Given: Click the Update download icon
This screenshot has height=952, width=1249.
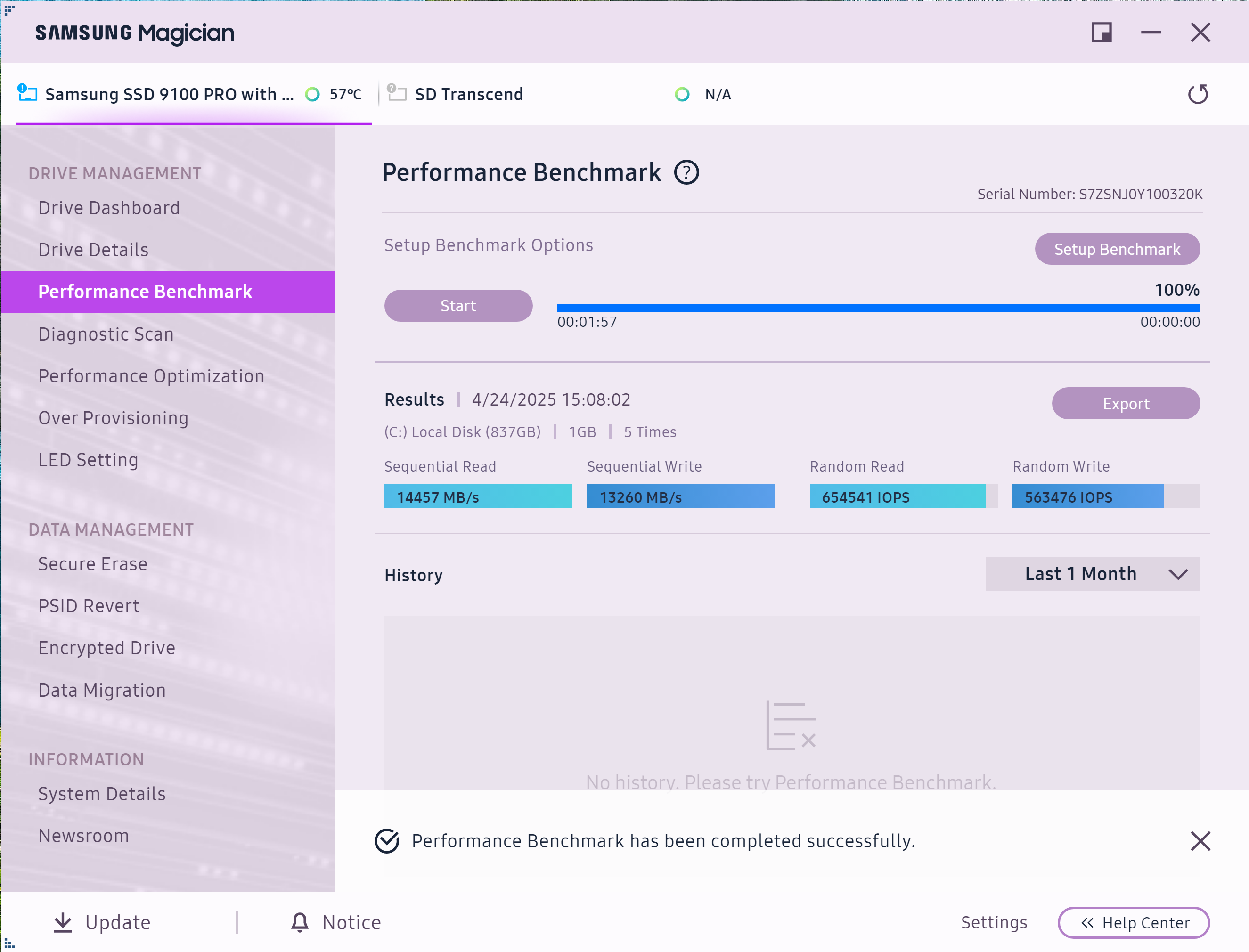Looking at the screenshot, I should (x=63, y=922).
